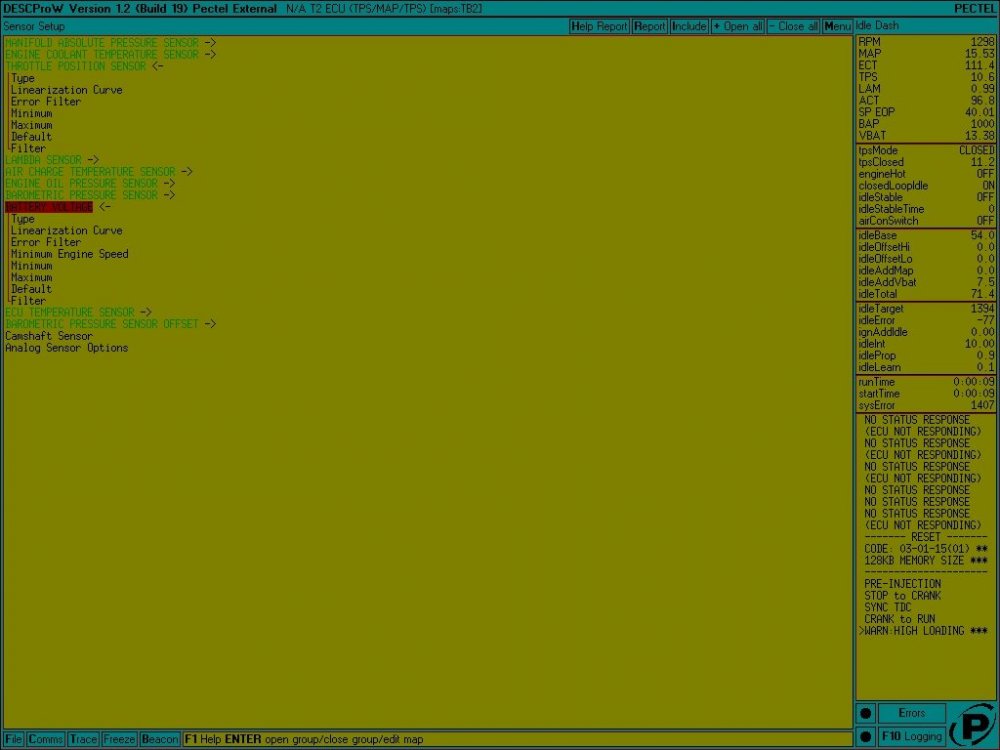Click the Include toolbar button
Image resolution: width=1000 pixels, height=750 pixels.
[x=688, y=26]
